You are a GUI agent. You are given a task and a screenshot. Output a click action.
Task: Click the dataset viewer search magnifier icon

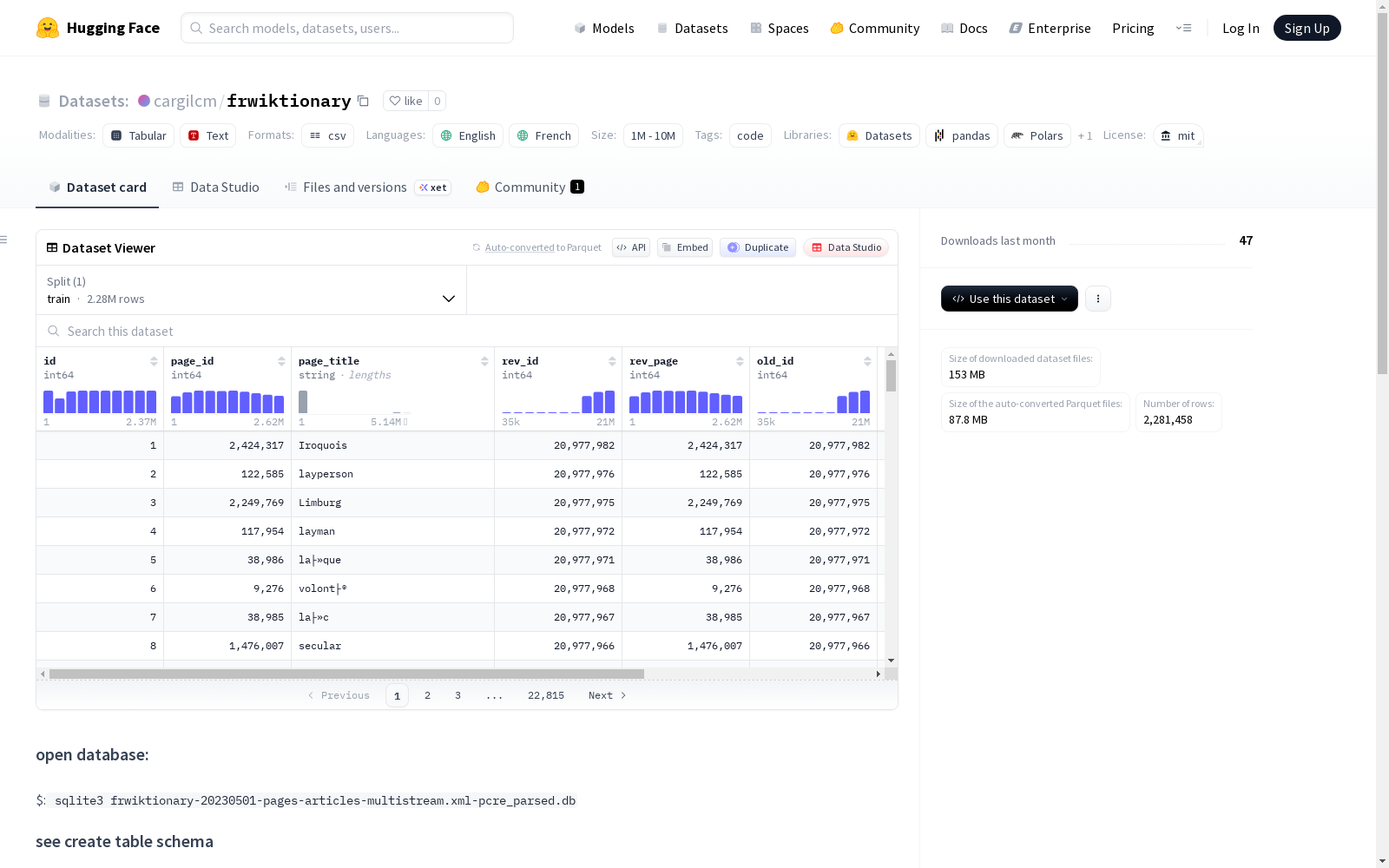tap(54, 331)
